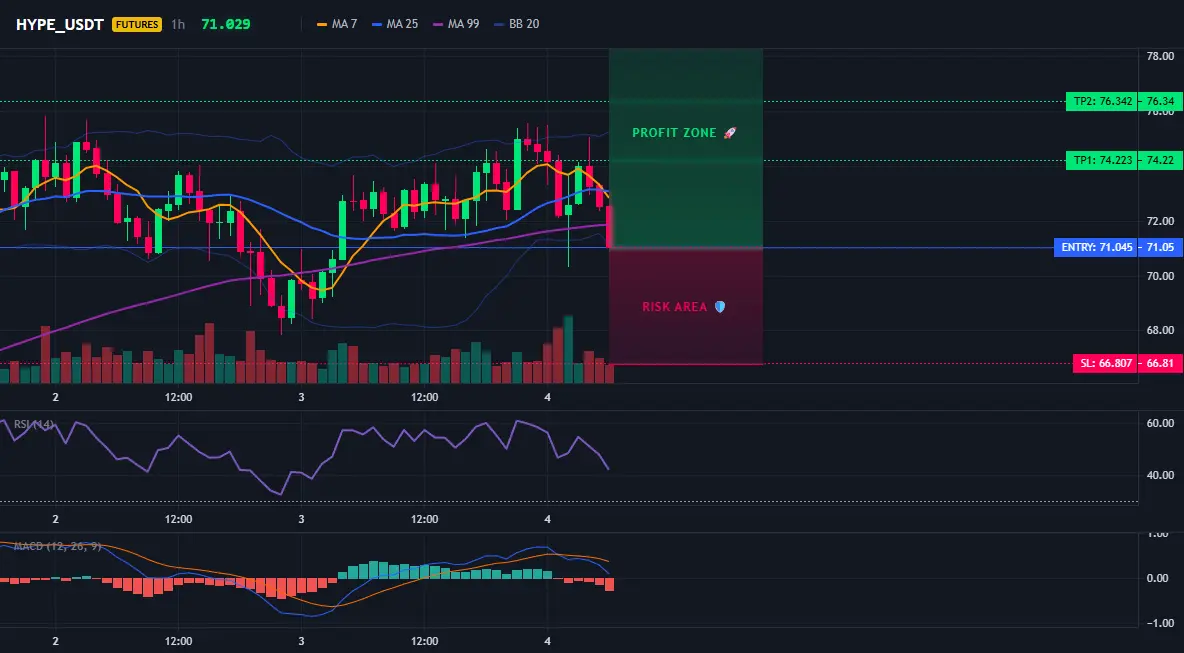This screenshot has width=1184, height=653.
Task: Click the shield icon beside RISK AREA
Action: pyautogui.click(x=720, y=307)
